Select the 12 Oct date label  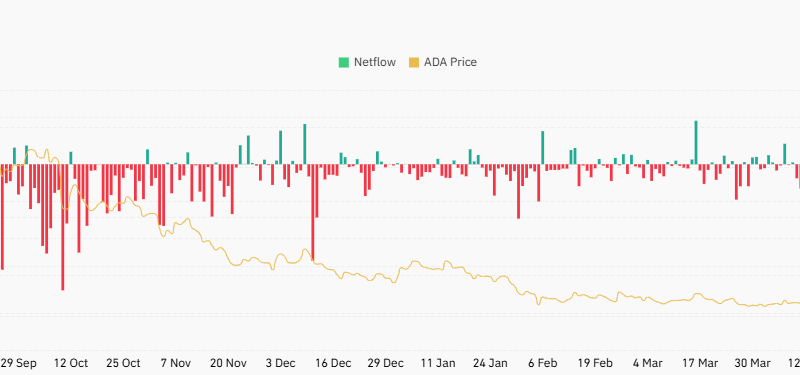(x=71, y=363)
